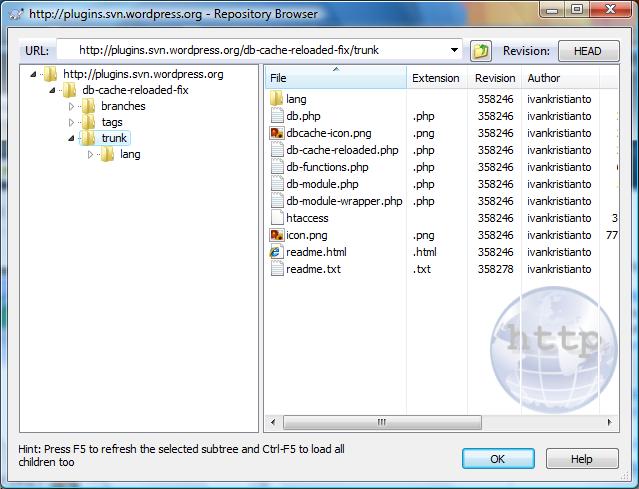
Task: Minimize the Repository Browser window
Action: [553, 9]
